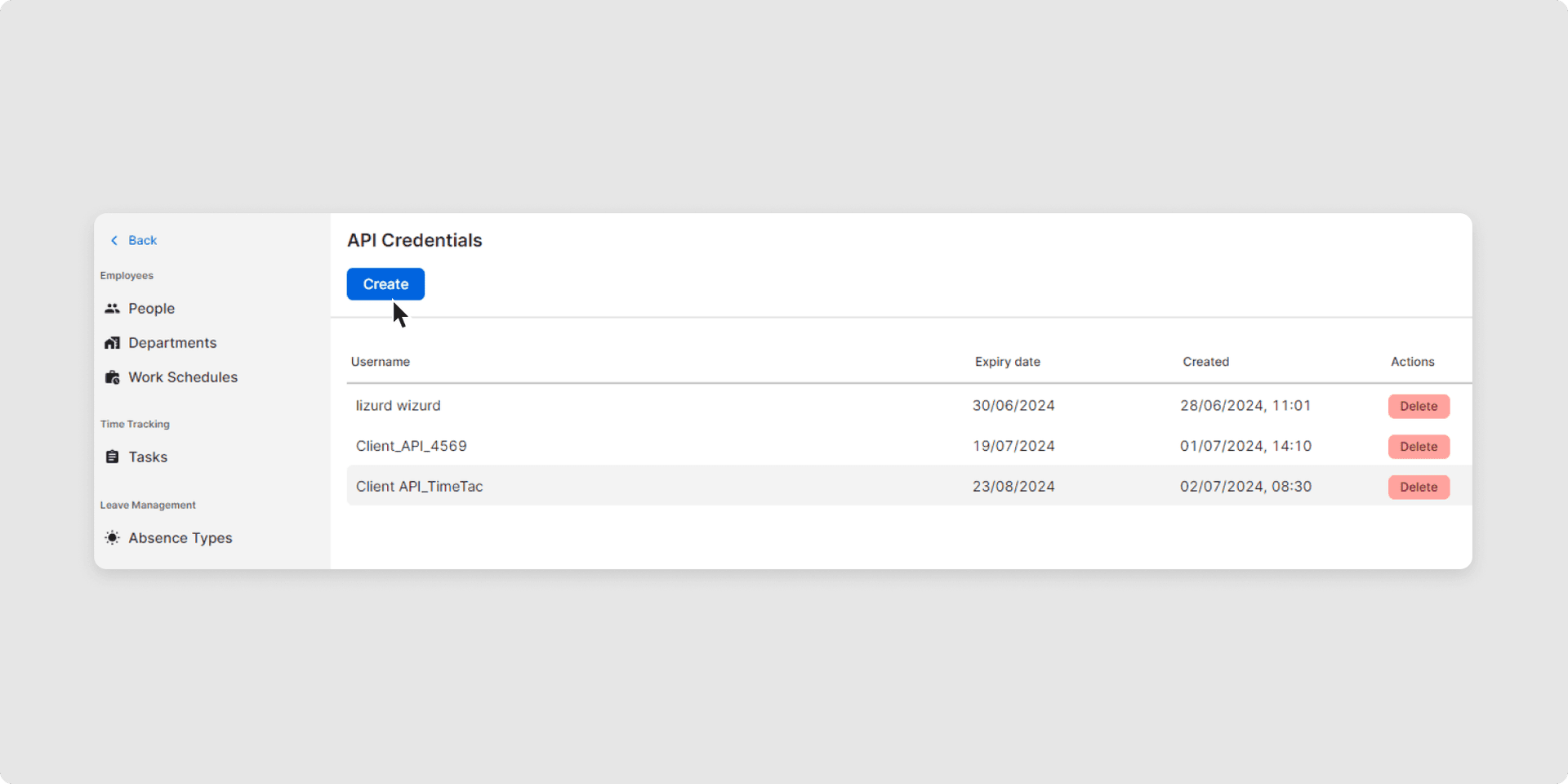Open the People menu label
The width and height of the screenshot is (1568, 784).
coord(151,309)
